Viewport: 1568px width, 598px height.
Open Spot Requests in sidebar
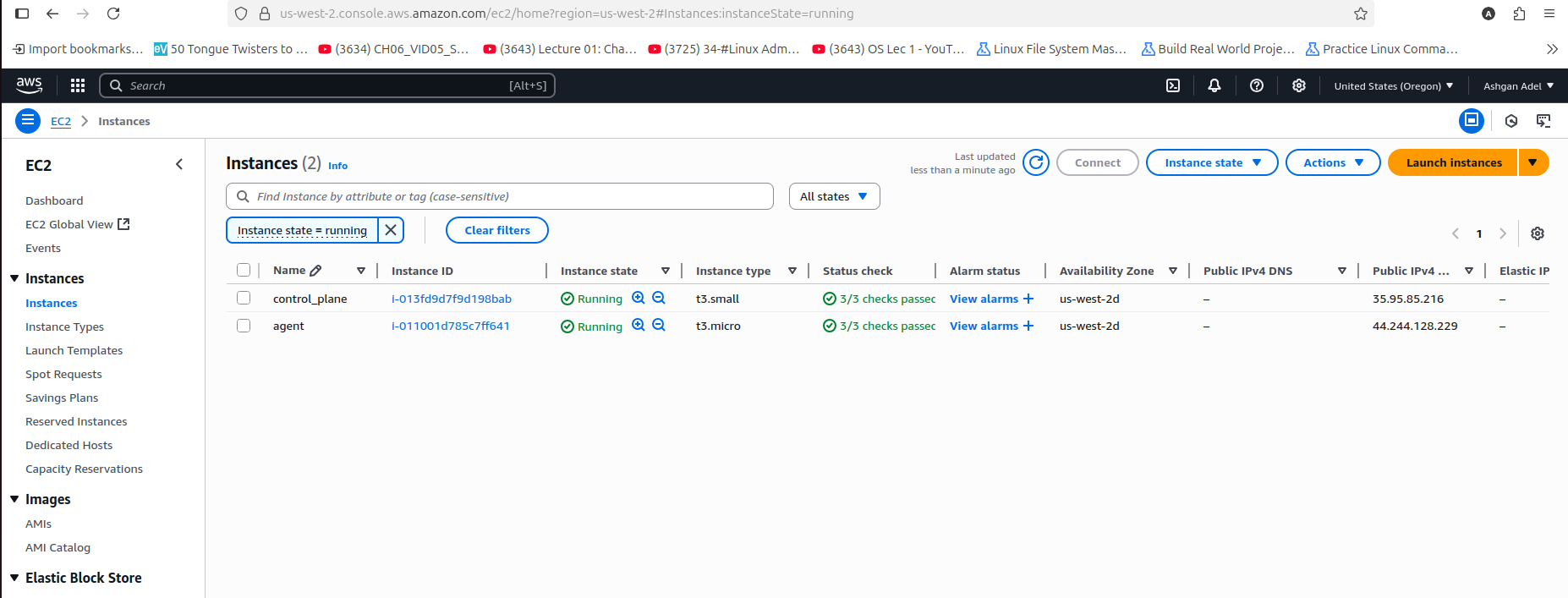(x=63, y=374)
